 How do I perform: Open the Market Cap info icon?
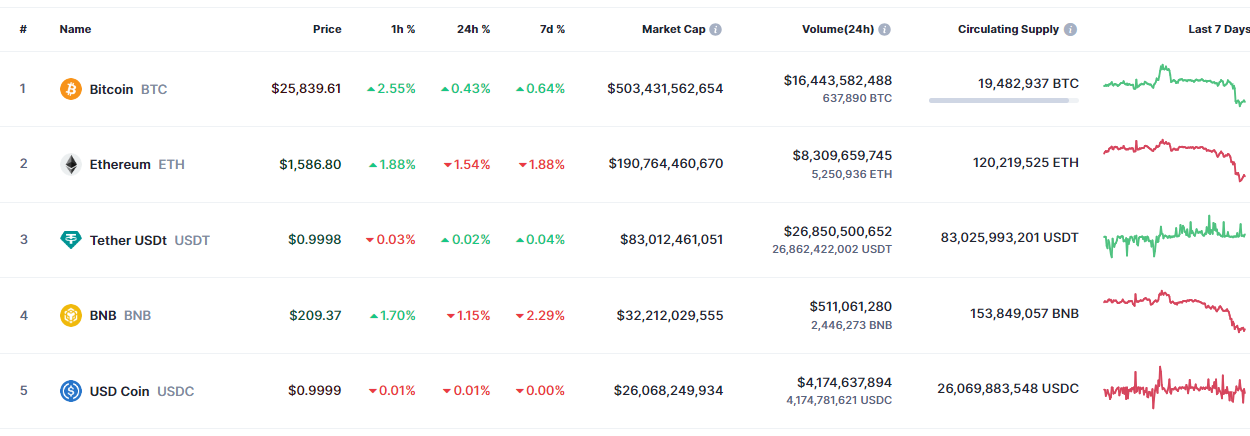click(716, 30)
